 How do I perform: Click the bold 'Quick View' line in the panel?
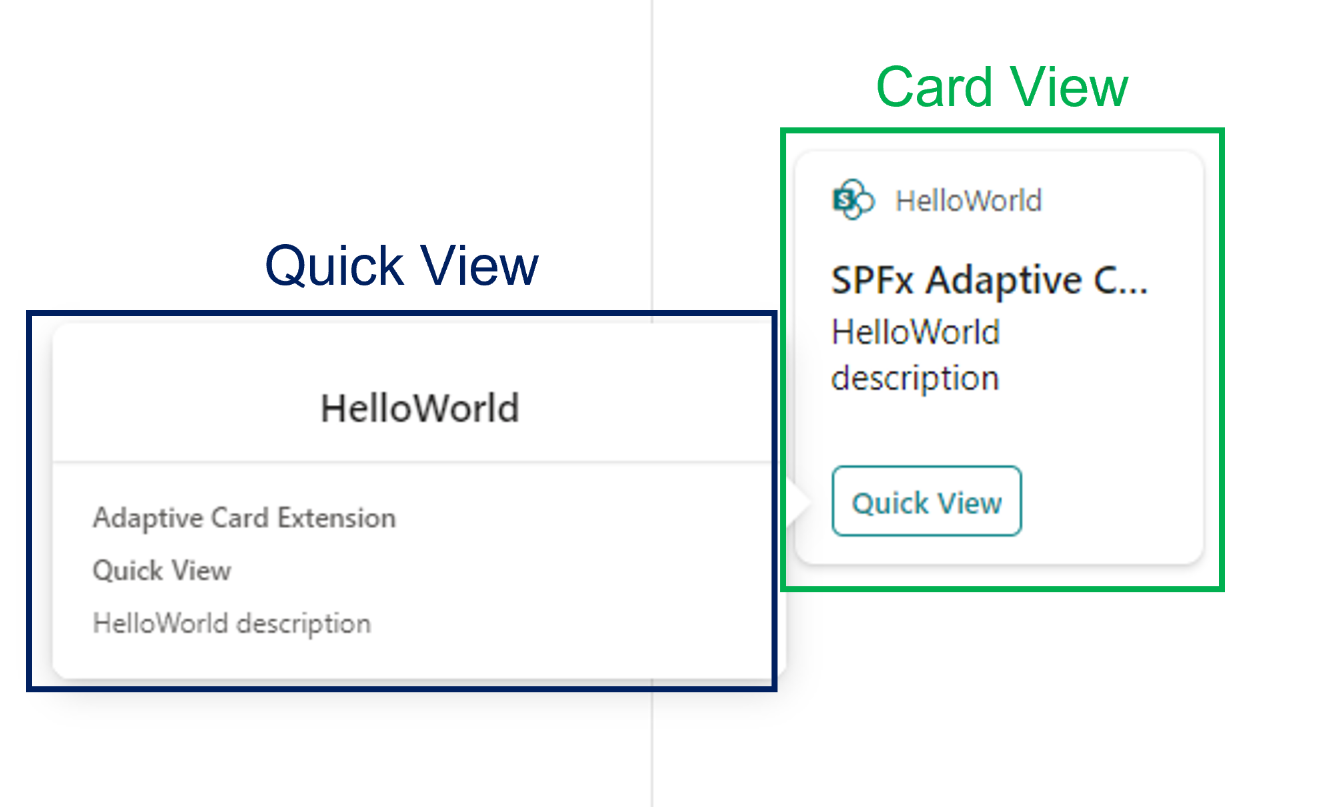click(162, 571)
